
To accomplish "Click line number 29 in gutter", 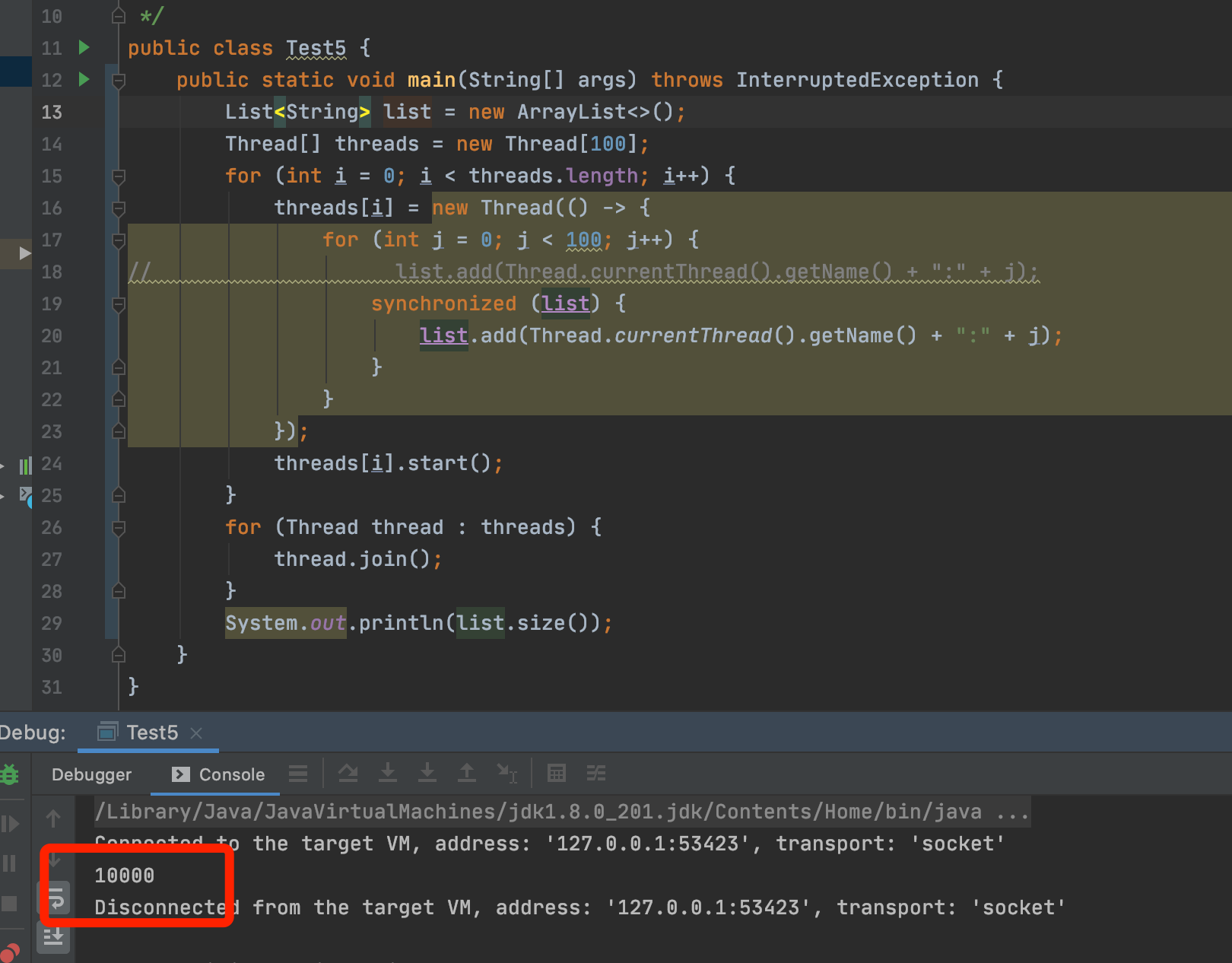I will 52,623.
